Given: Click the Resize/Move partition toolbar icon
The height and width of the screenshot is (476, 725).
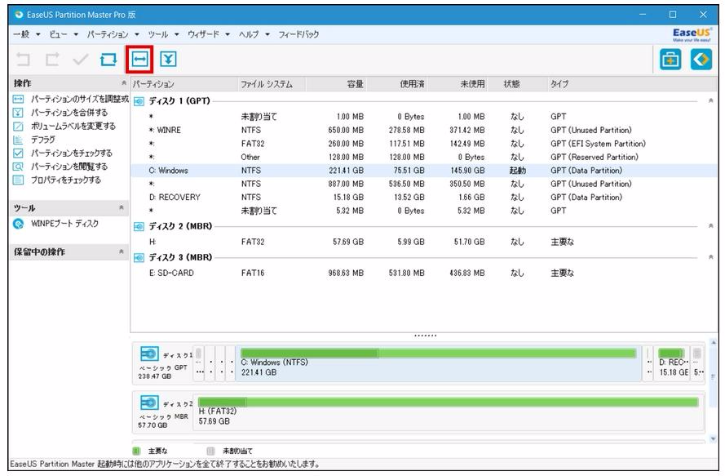Looking at the screenshot, I should click(x=140, y=59).
